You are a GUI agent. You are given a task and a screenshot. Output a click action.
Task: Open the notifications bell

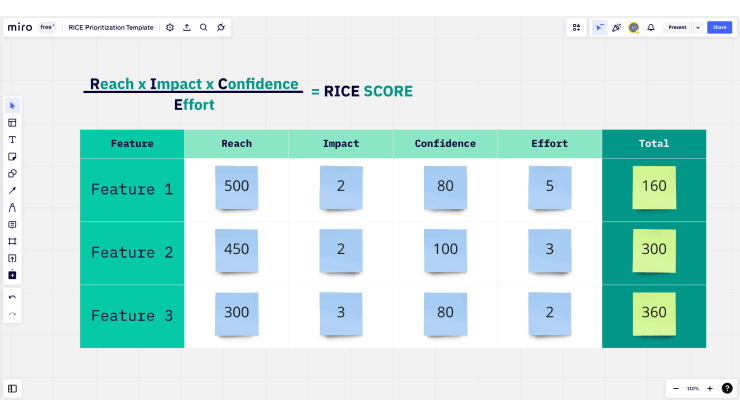tap(651, 27)
